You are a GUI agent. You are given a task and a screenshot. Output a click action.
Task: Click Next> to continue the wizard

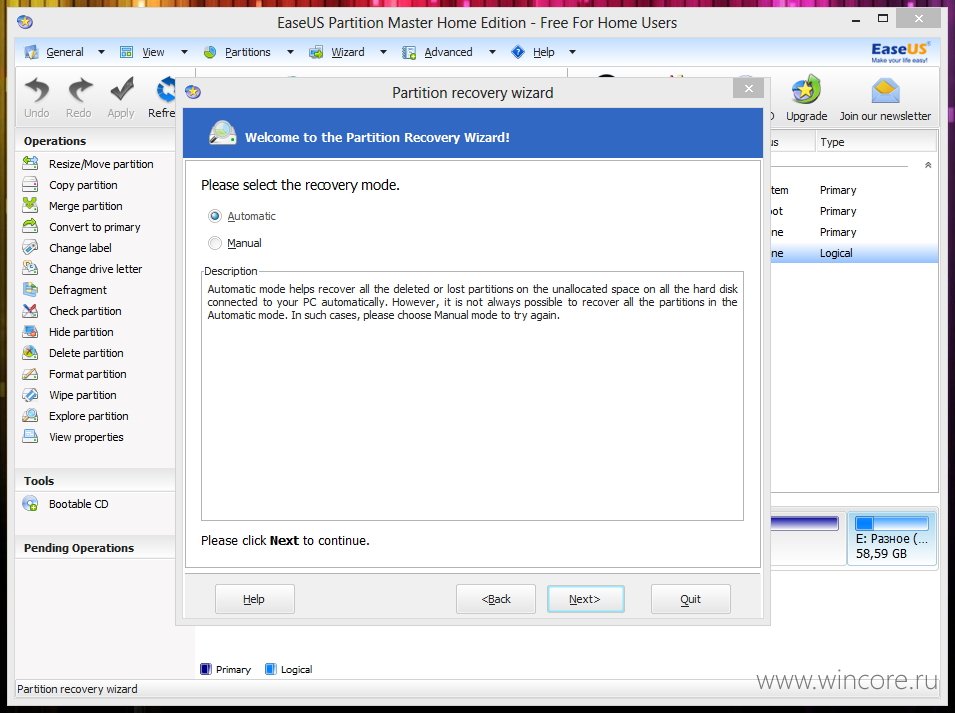(x=585, y=599)
